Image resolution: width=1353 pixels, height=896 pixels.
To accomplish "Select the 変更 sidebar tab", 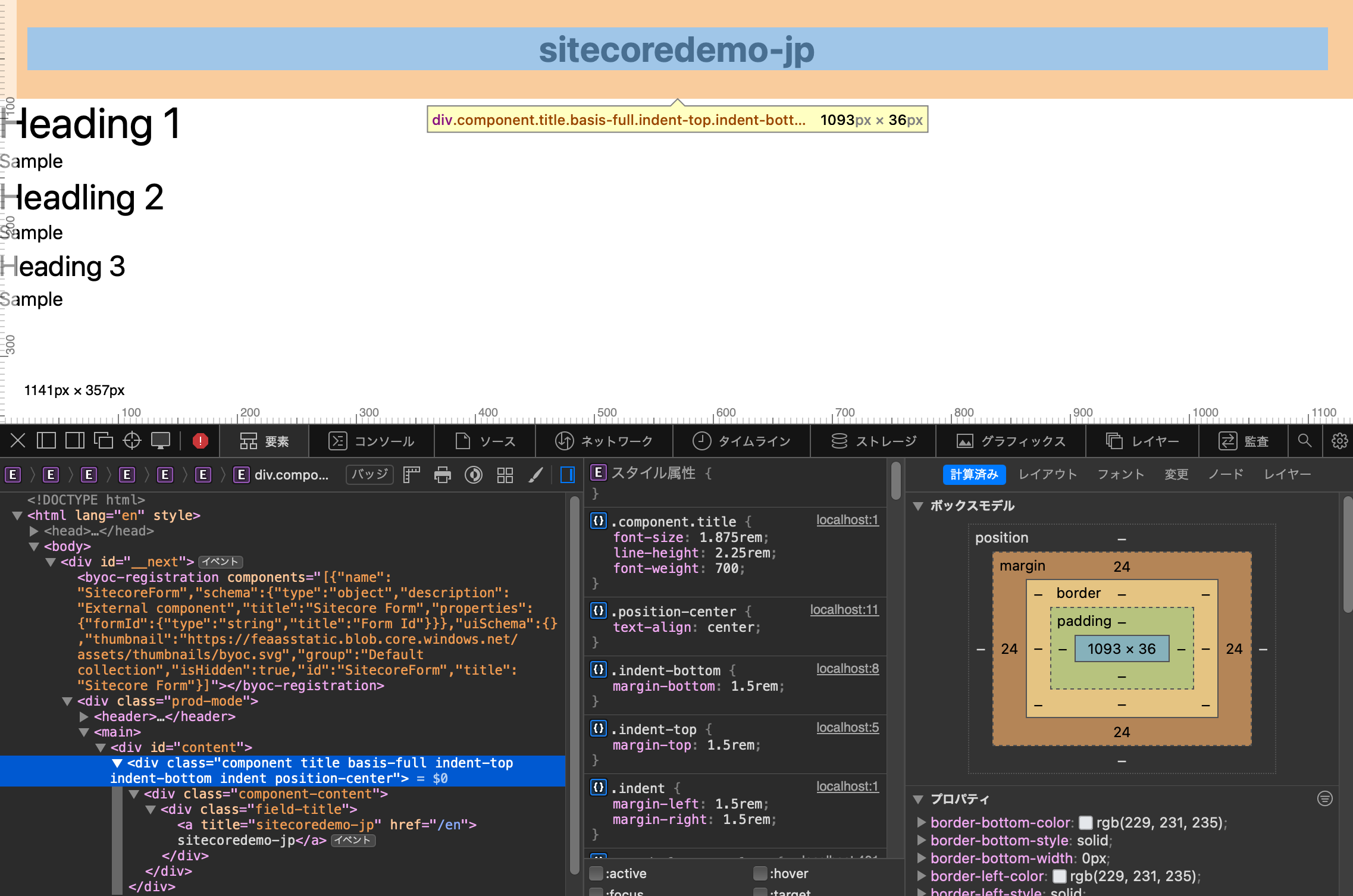I will tap(1176, 474).
